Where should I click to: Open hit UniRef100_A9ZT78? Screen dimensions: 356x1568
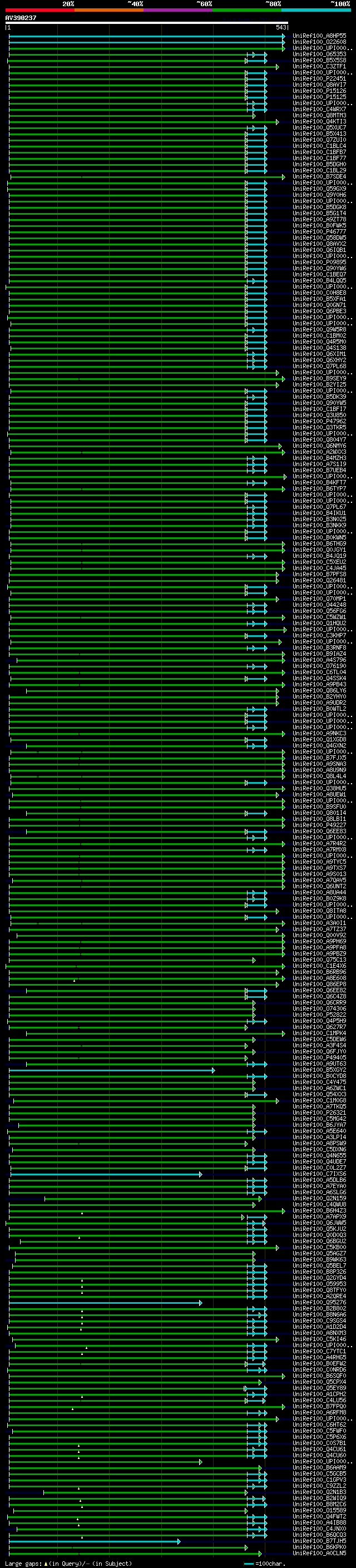pyautogui.click(x=319, y=219)
